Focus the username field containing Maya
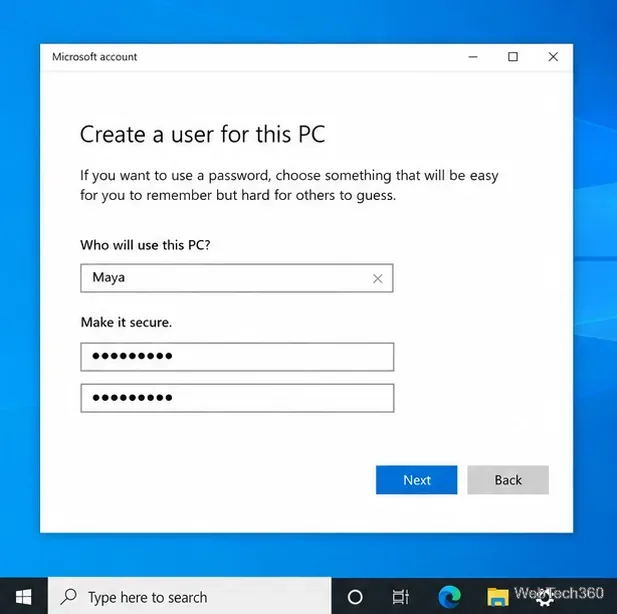Viewport: 617px width, 614px height. click(236, 278)
